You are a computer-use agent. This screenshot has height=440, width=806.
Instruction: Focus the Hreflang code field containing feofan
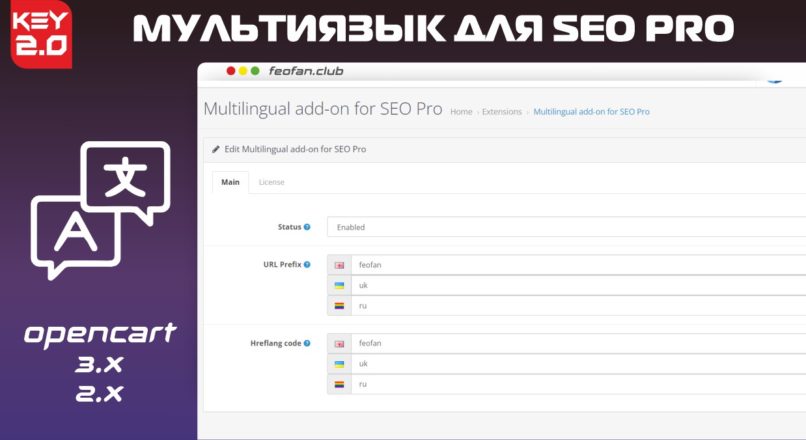579,343
